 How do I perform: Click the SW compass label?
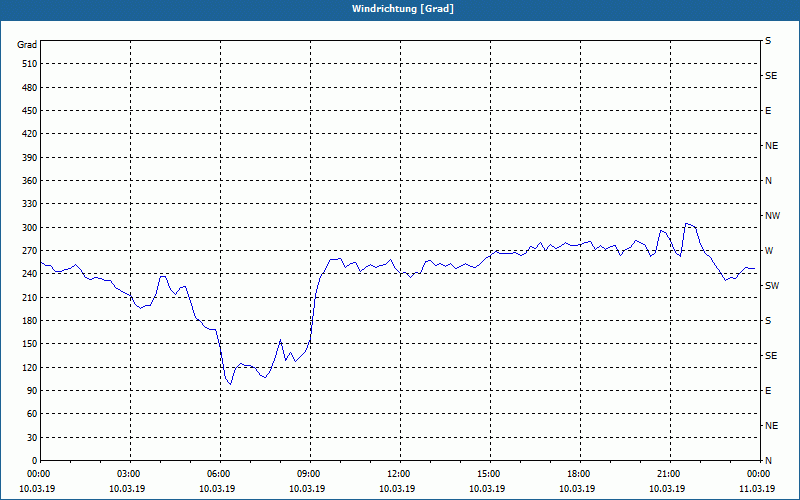tap(772, 286)
